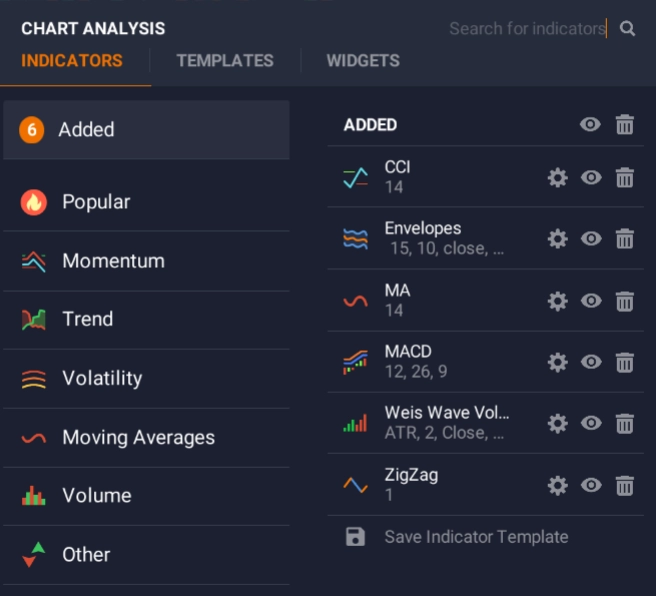Delete all added indicators using header trash
Image resolution: width=656 pixels, height=596 pixels.
click(625, 124)
